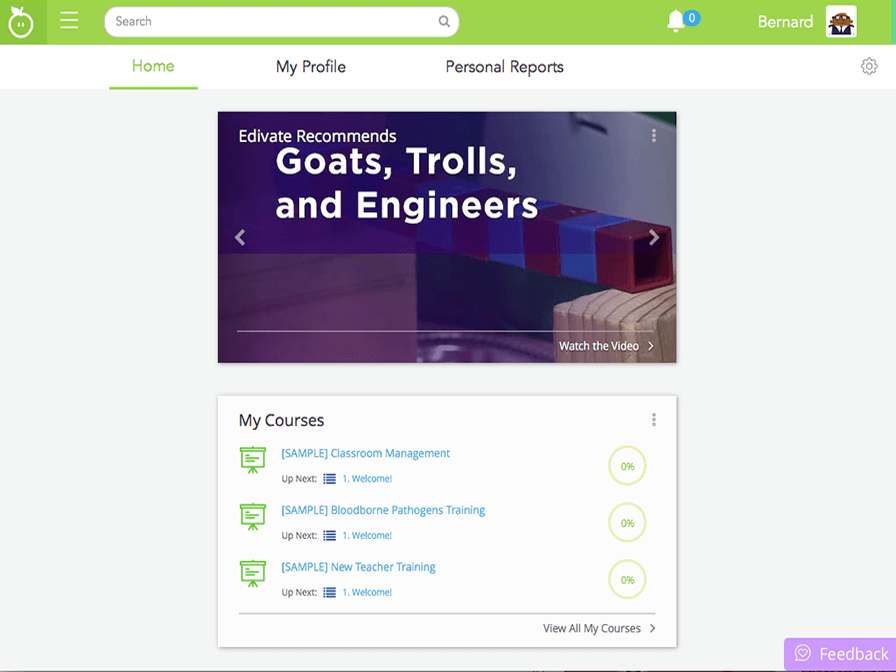Viewport: 896px width, 672px height.
Task: Open [SAMPLE] Bloodborne Pathogens Training course
Action: 383,510
